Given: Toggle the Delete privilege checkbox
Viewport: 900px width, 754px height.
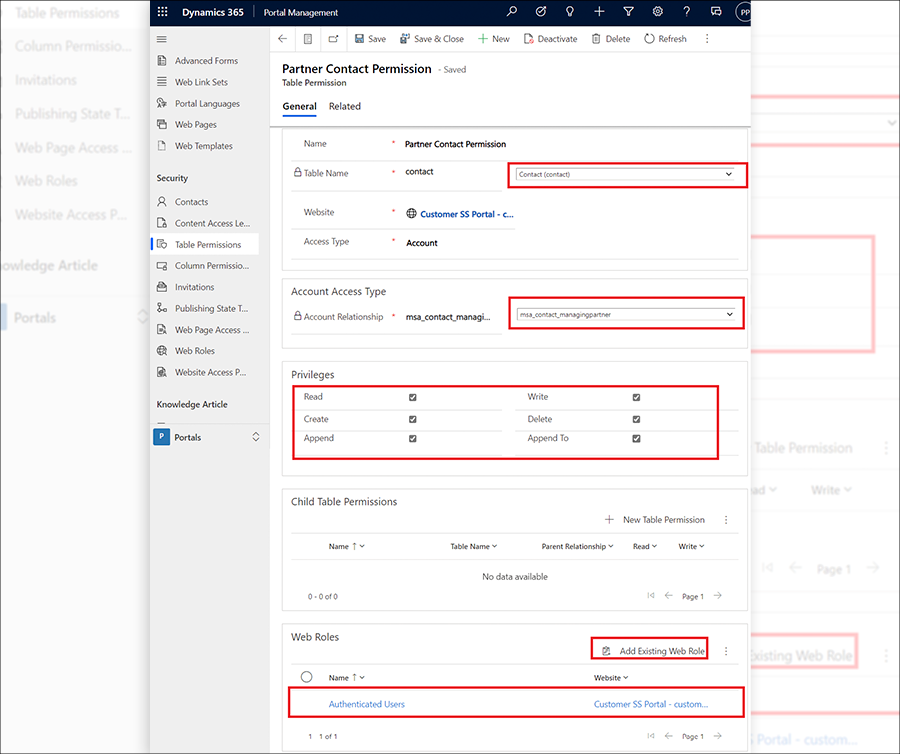Looking at the screenshot, I should [637, 419].
